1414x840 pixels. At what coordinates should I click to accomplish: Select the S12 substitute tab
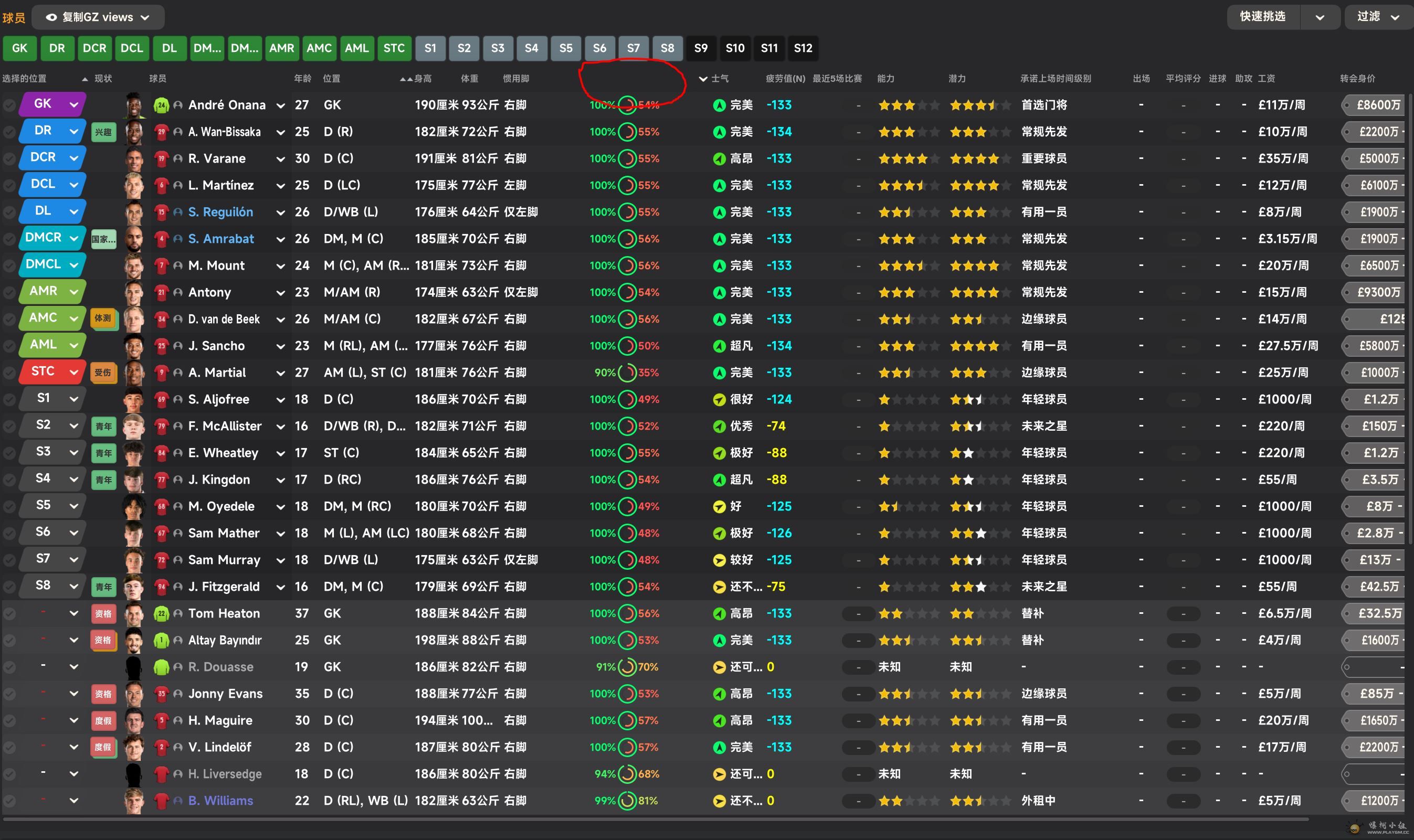[803, 48]
